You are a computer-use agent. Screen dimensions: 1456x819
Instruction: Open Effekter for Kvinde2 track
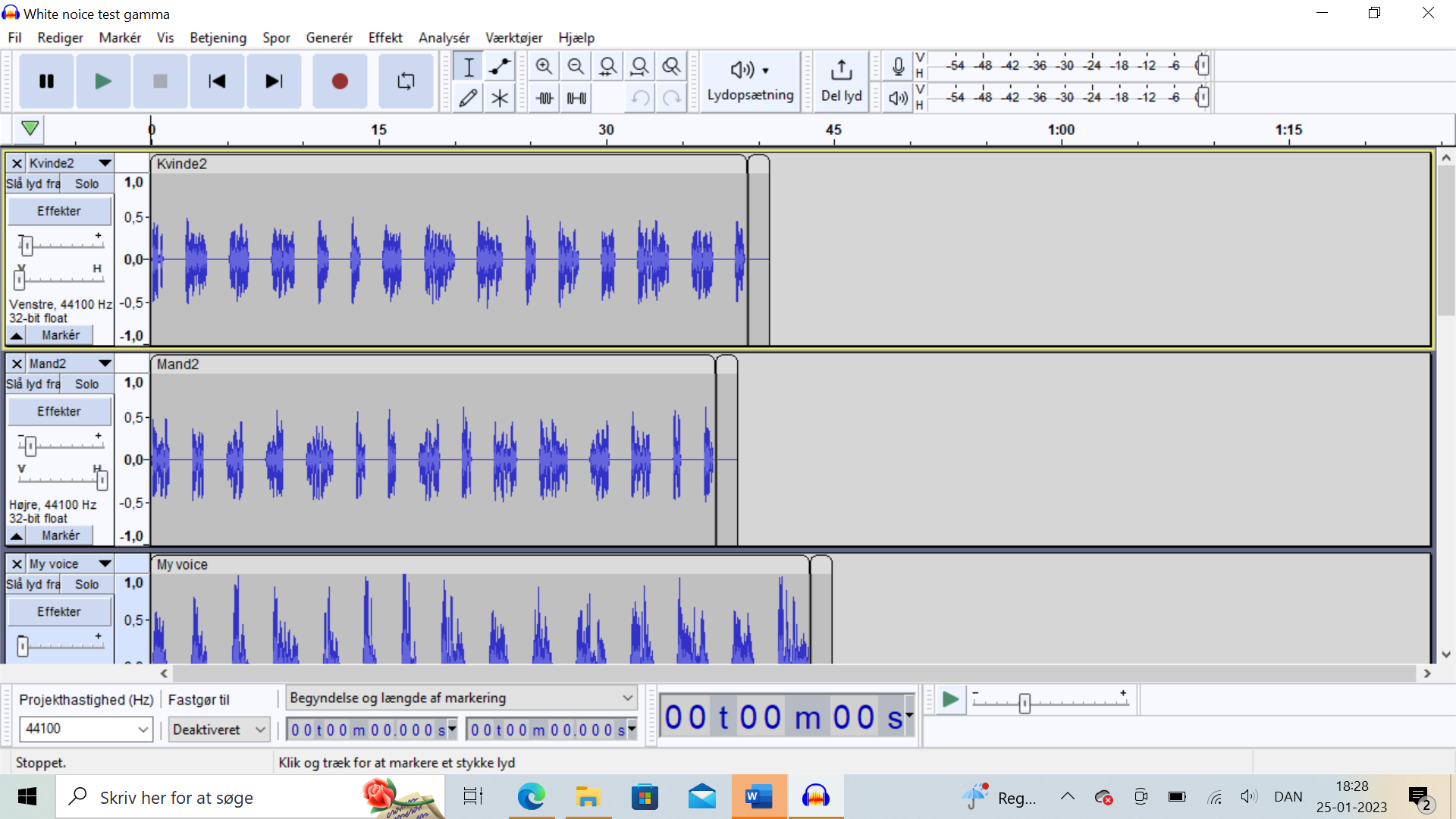coord(59,211)
